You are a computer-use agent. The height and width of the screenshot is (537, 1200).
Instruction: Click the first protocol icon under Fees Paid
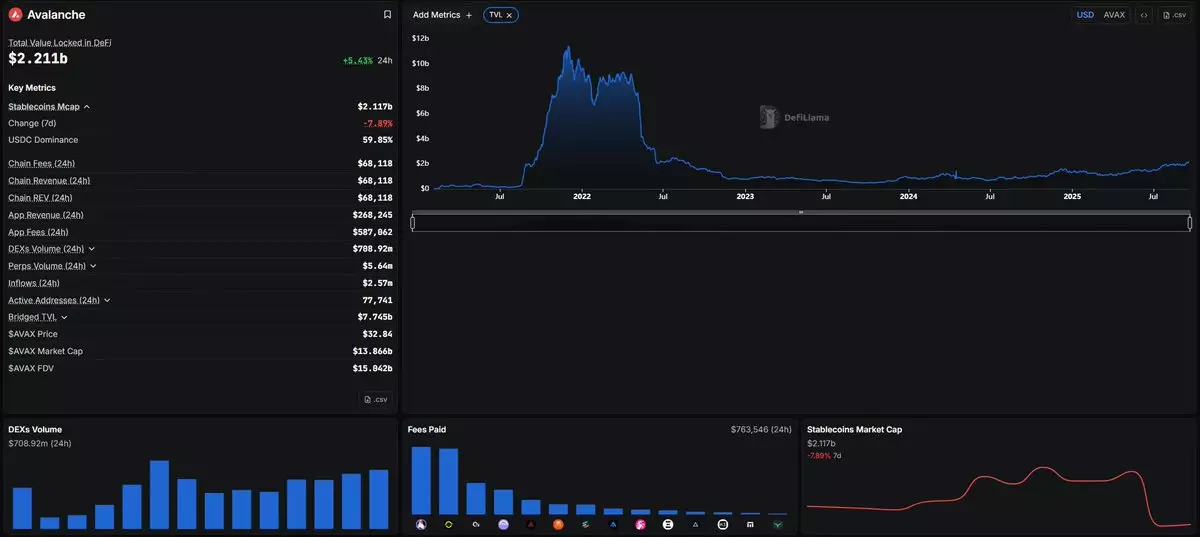421,524
